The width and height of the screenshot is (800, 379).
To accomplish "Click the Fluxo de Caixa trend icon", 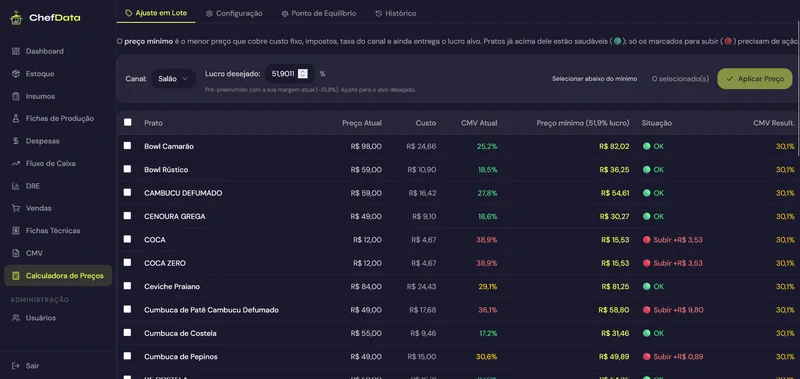I will [16, 163].
